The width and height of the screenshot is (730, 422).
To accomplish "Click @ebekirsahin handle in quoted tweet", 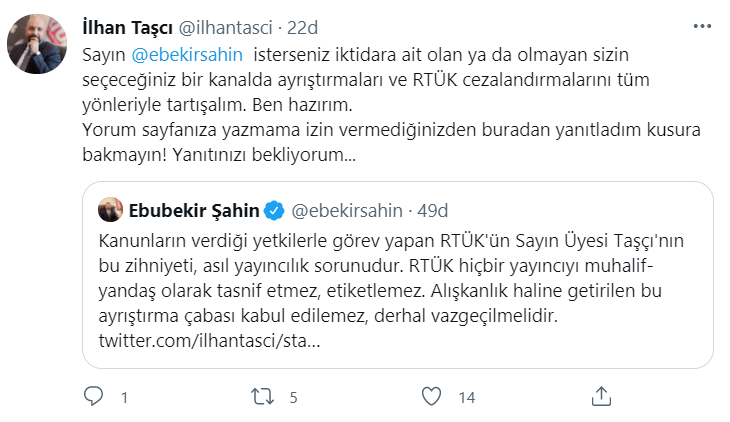I will 347,211.
